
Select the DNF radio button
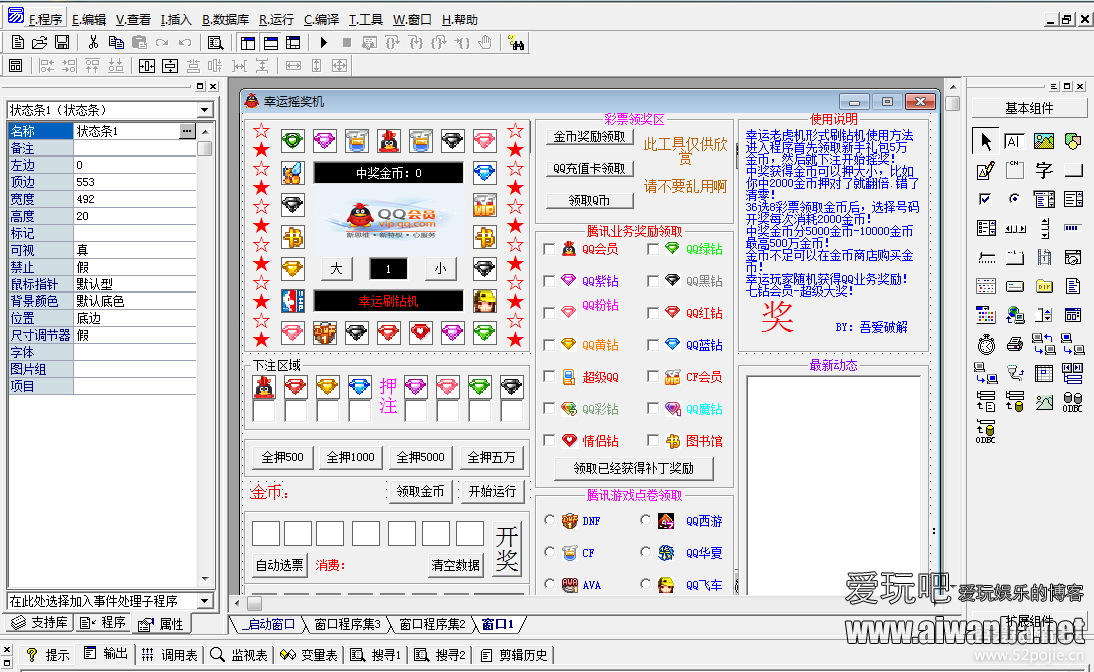point(549,521)
